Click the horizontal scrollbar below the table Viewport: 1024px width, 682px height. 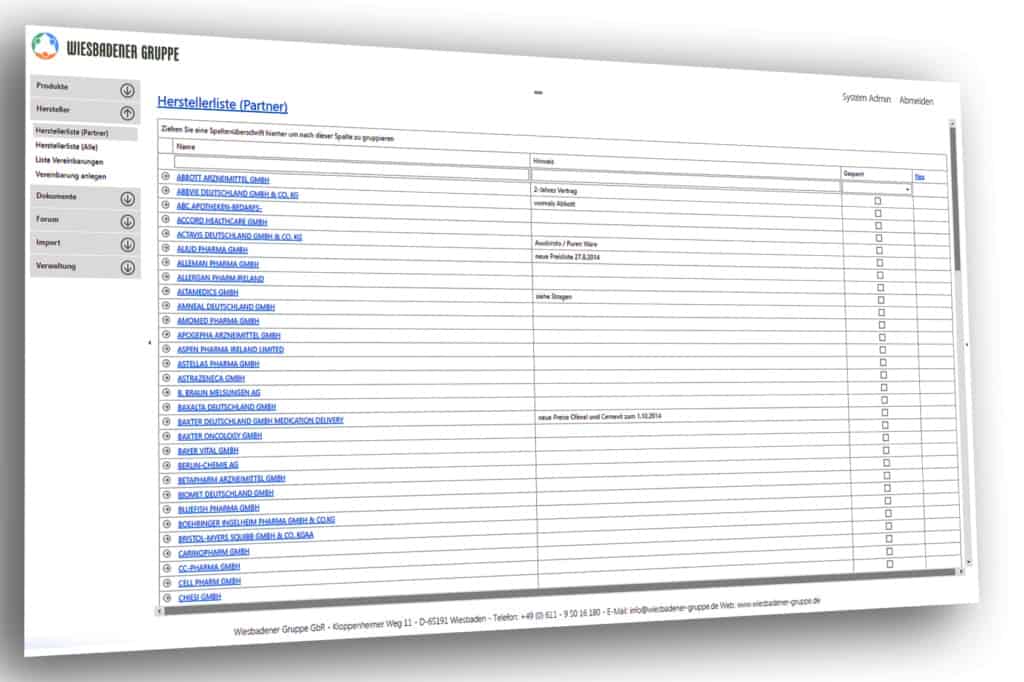(558, 593)
